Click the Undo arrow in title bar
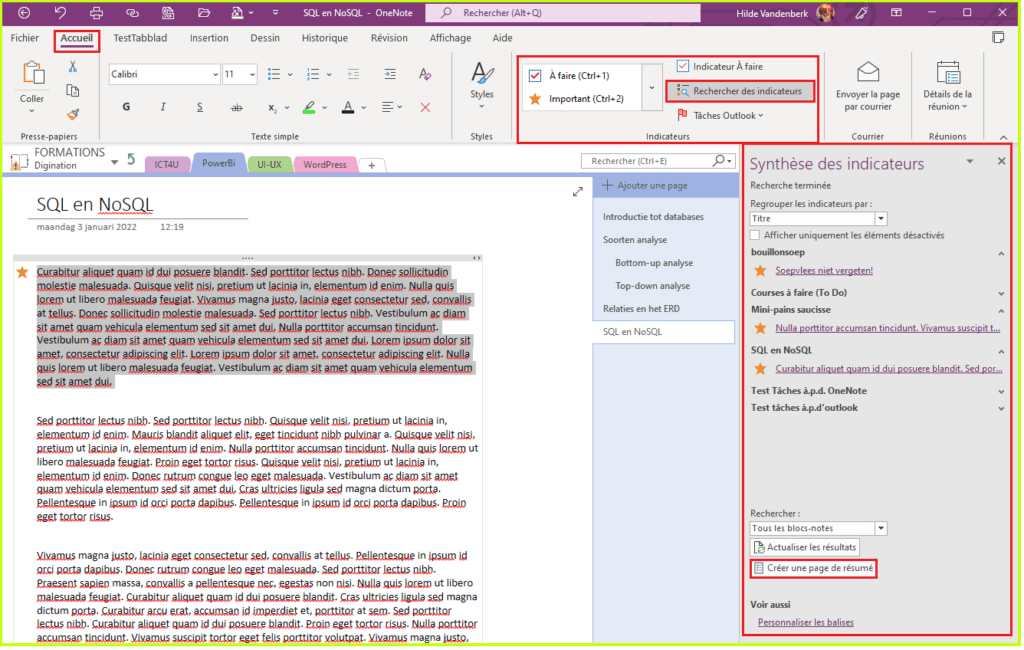 point(60,13)
